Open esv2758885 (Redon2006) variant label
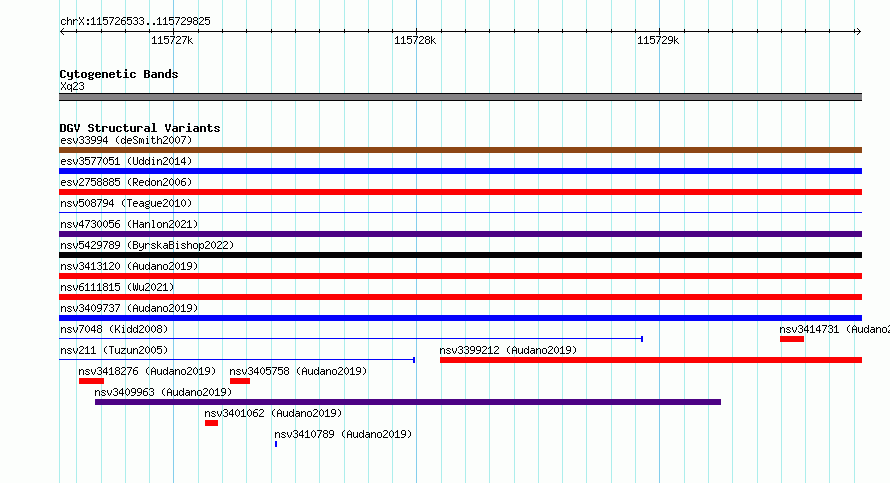Image resolution: width=890 pixels, height=483 pixels. (x=126, y=182)
